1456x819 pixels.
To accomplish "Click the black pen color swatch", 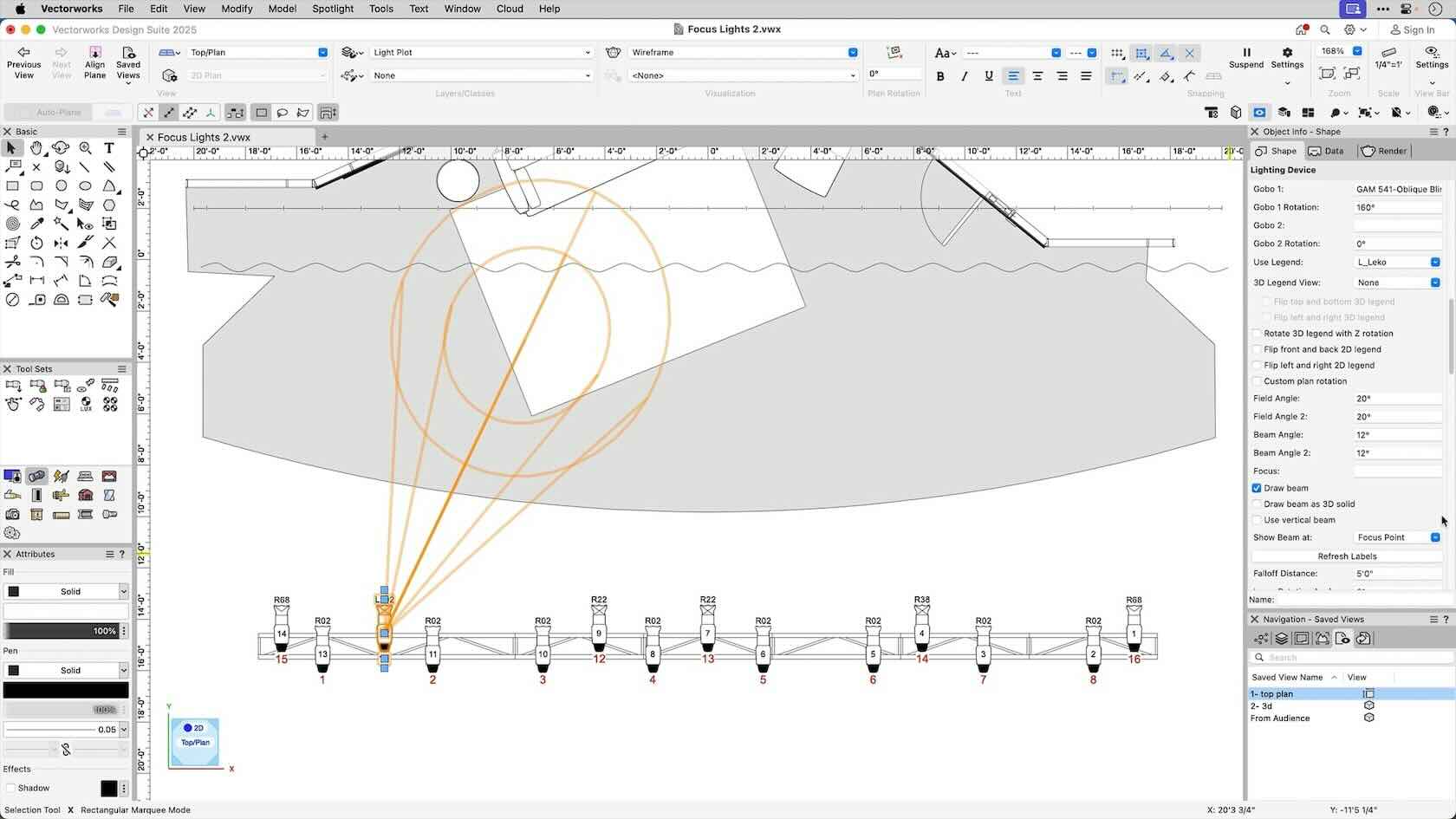I will pyautogui.click(x=66, y=691).
